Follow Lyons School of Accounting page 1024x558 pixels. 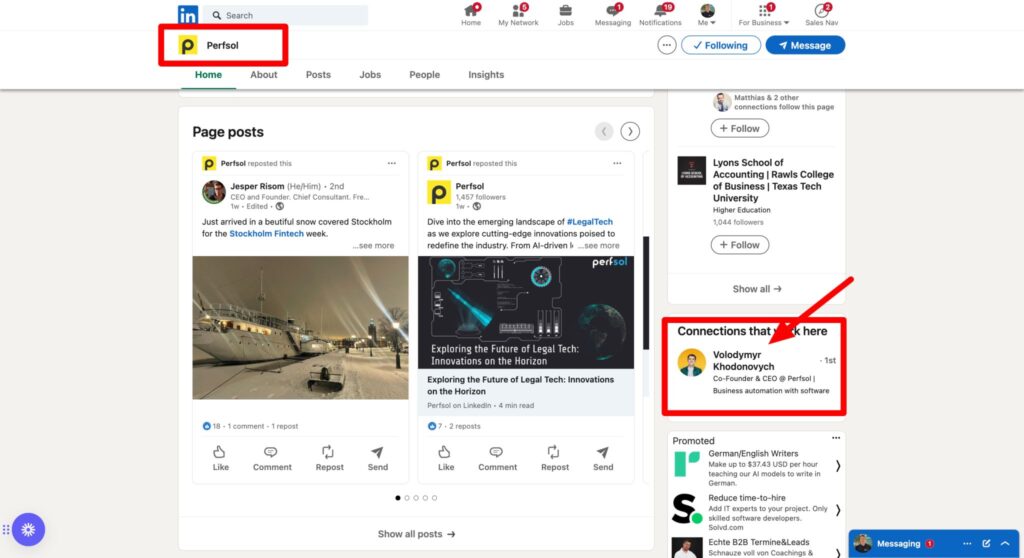(741, 245)
